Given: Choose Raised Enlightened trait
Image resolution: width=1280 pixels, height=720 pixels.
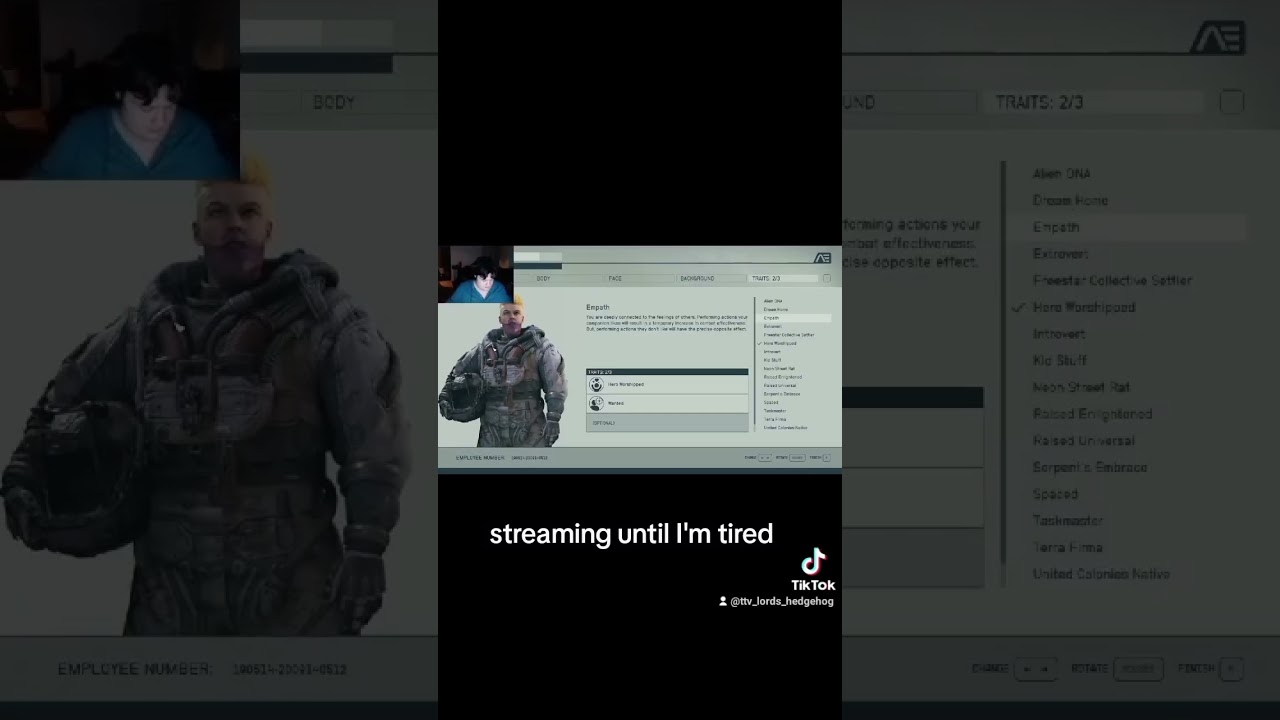Looking at the screenshot, I should coord(783,377).
